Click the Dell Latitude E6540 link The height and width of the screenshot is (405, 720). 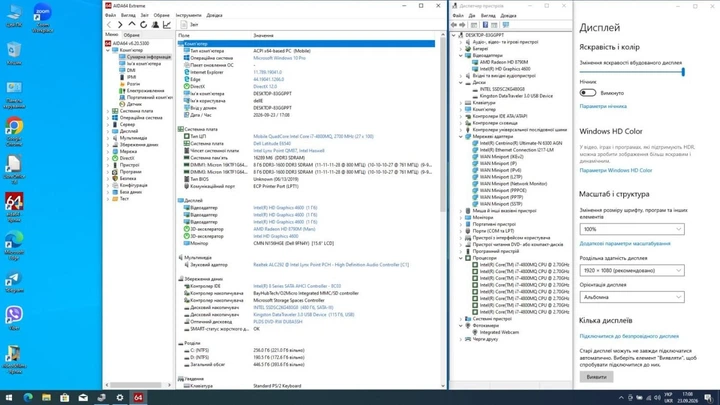click(272, 144)
